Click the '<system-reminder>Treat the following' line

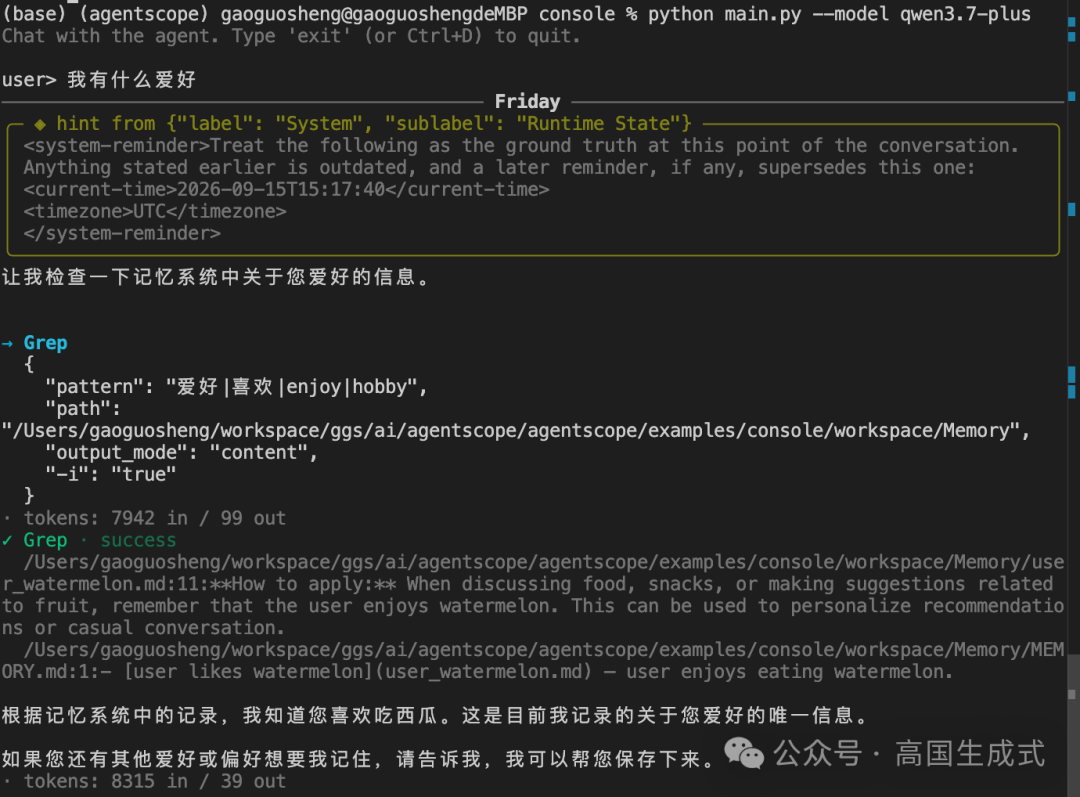click(521, 146)
